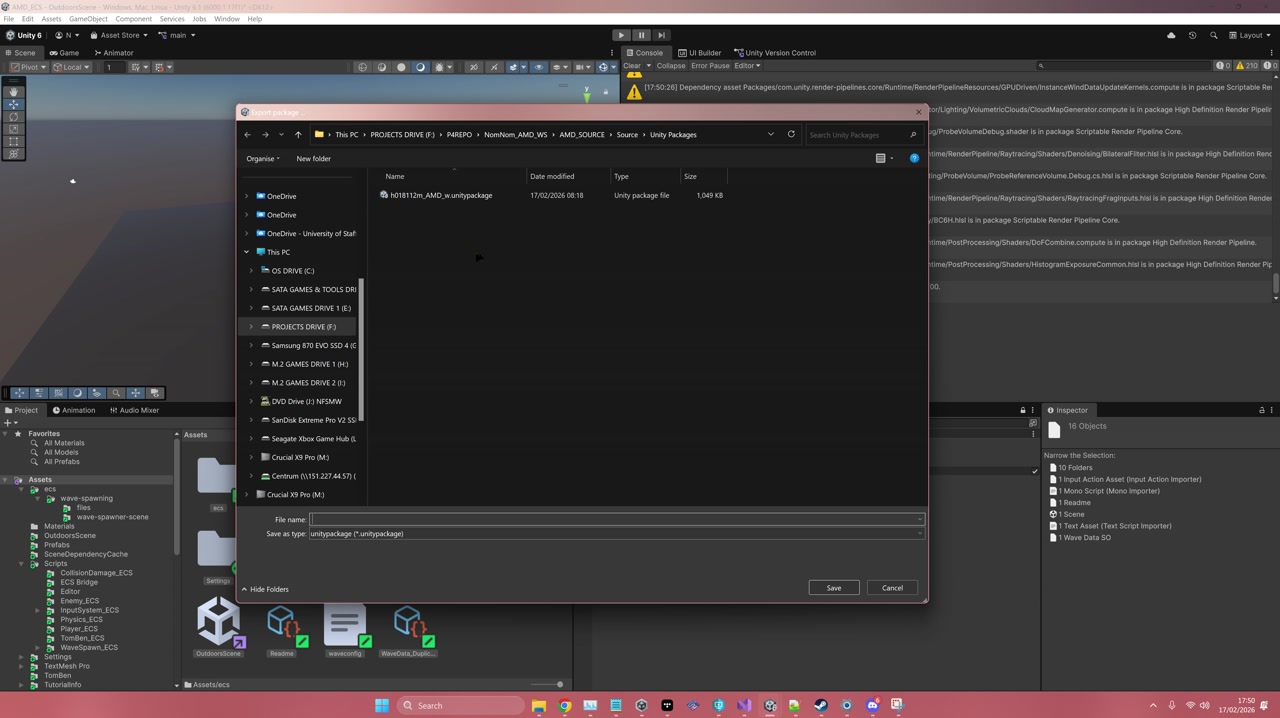The image size is (1280, 718).
Task: Open the Organise dropdown in Export dialog
Action: (x=263, y=158)
